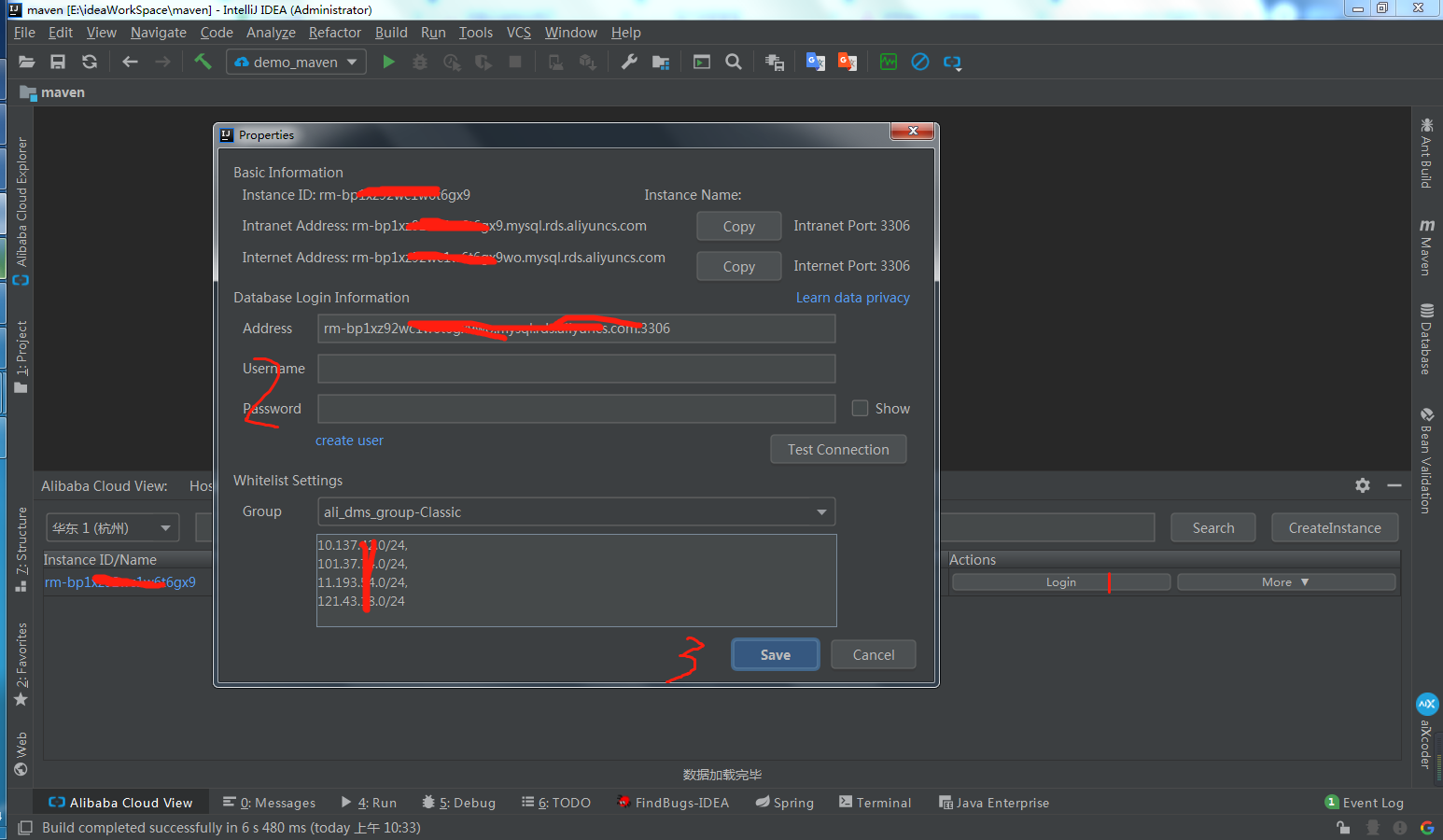
Task: Run demo_maven with the green play icon
Action: click(x=389, y=62)
